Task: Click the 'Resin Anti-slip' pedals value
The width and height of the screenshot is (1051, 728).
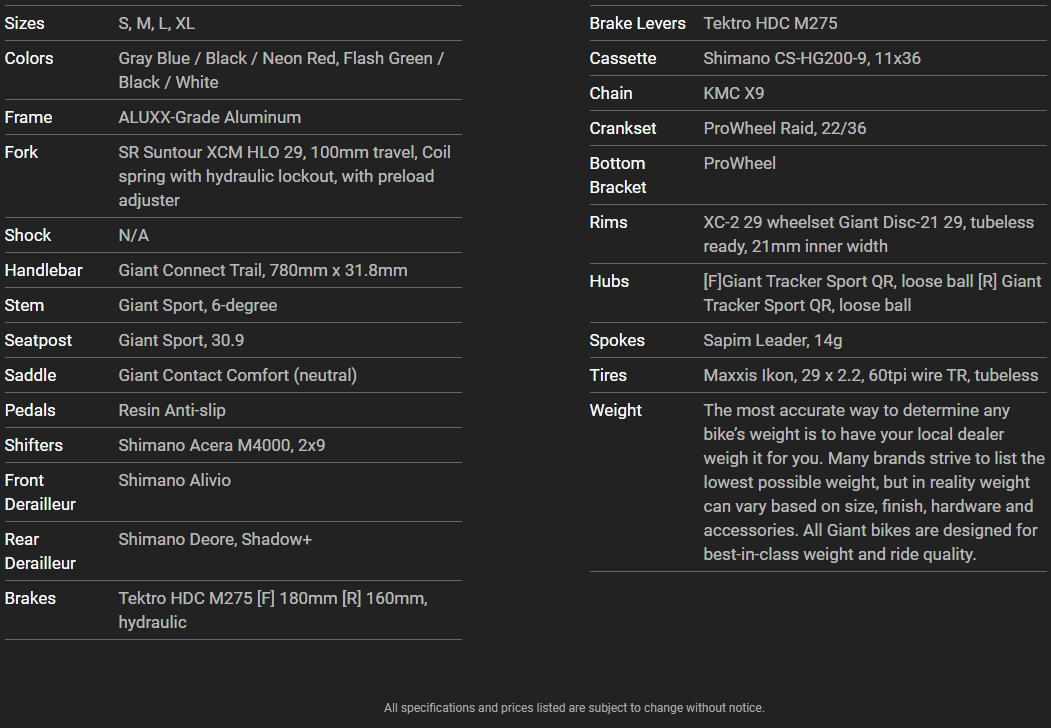Action: (x=172, y=410)
